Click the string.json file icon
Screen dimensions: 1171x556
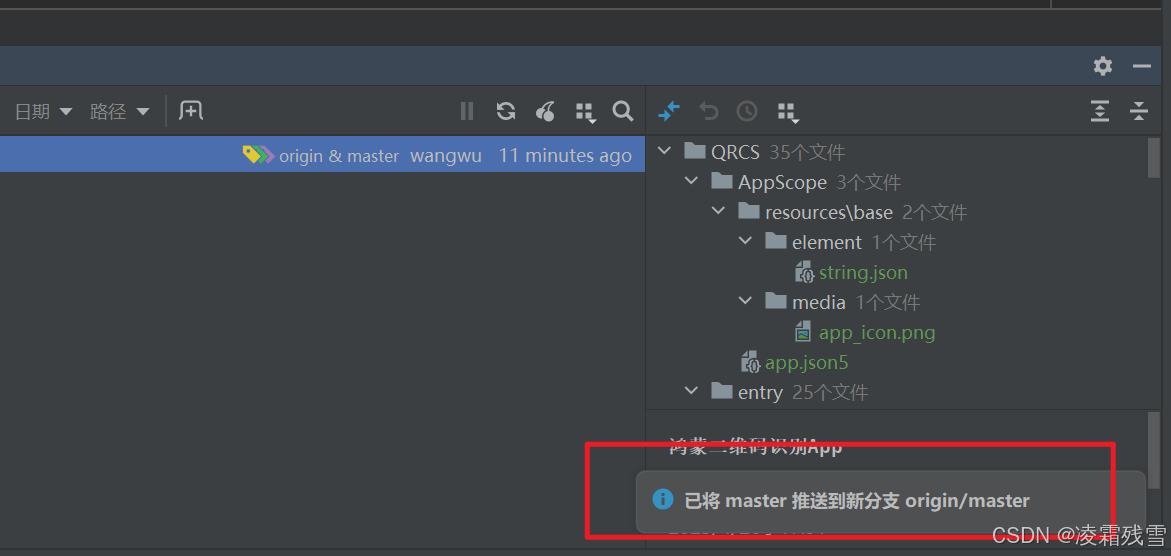[x=804, y=272]
